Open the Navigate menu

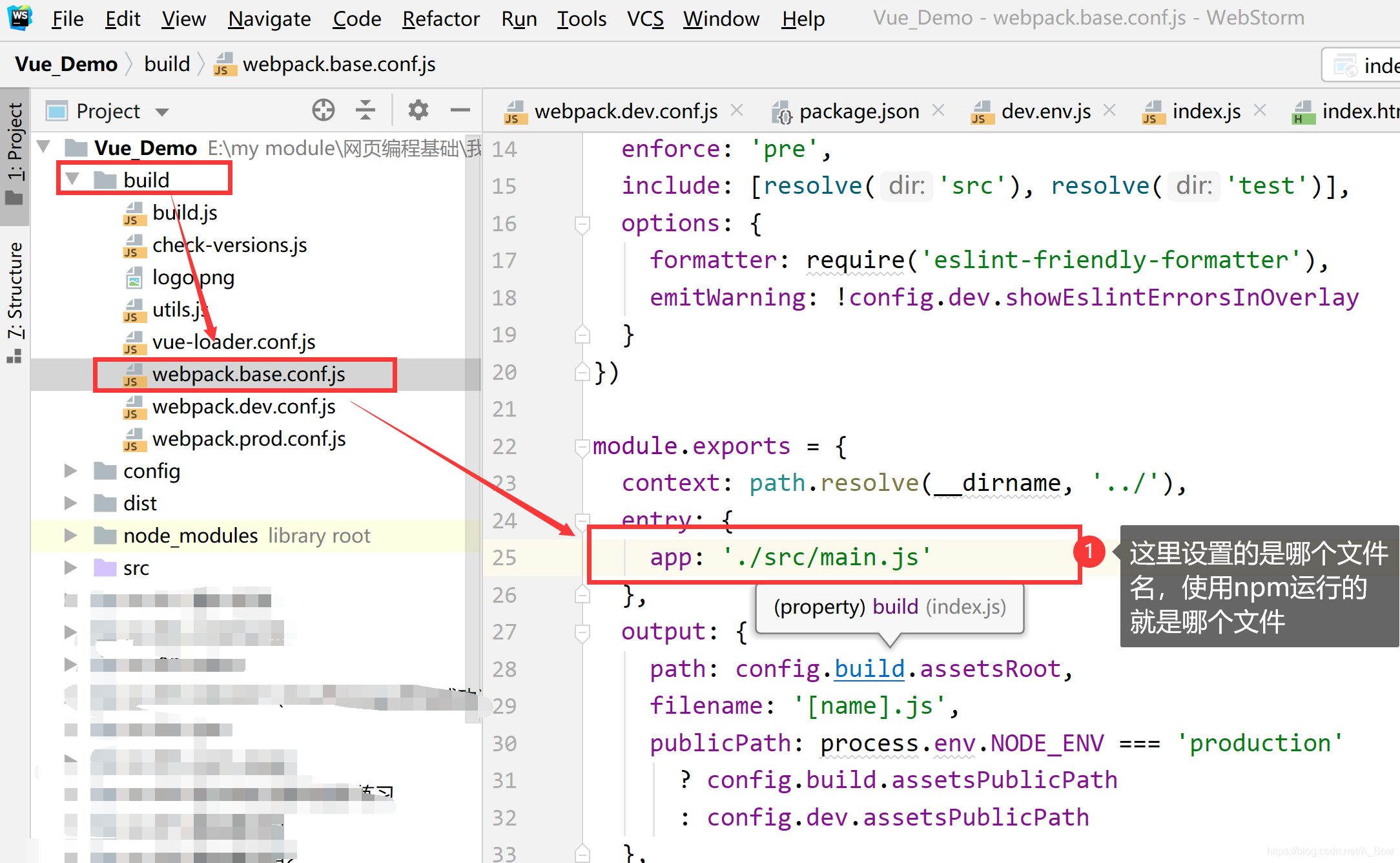pyautogui.click(x=269, y=19)
